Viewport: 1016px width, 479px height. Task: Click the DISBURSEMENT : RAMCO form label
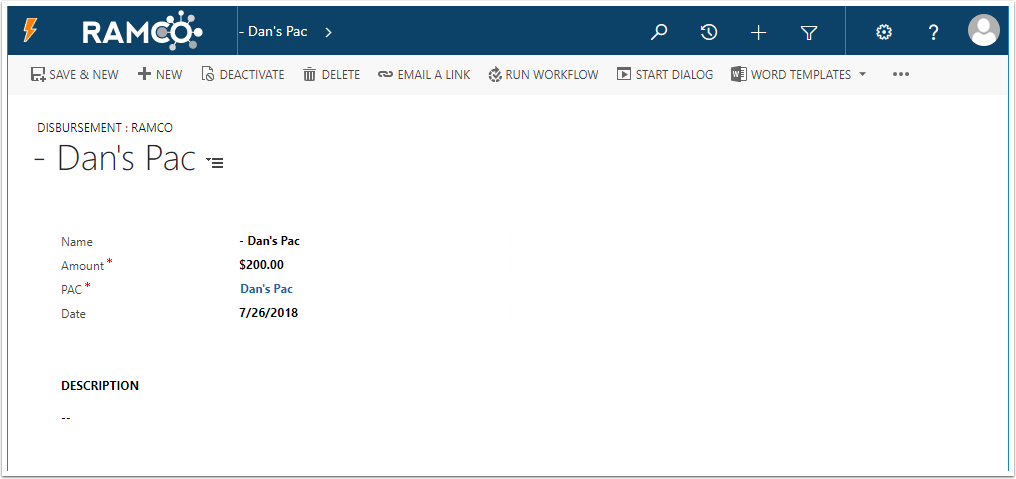tap(105, 128)
